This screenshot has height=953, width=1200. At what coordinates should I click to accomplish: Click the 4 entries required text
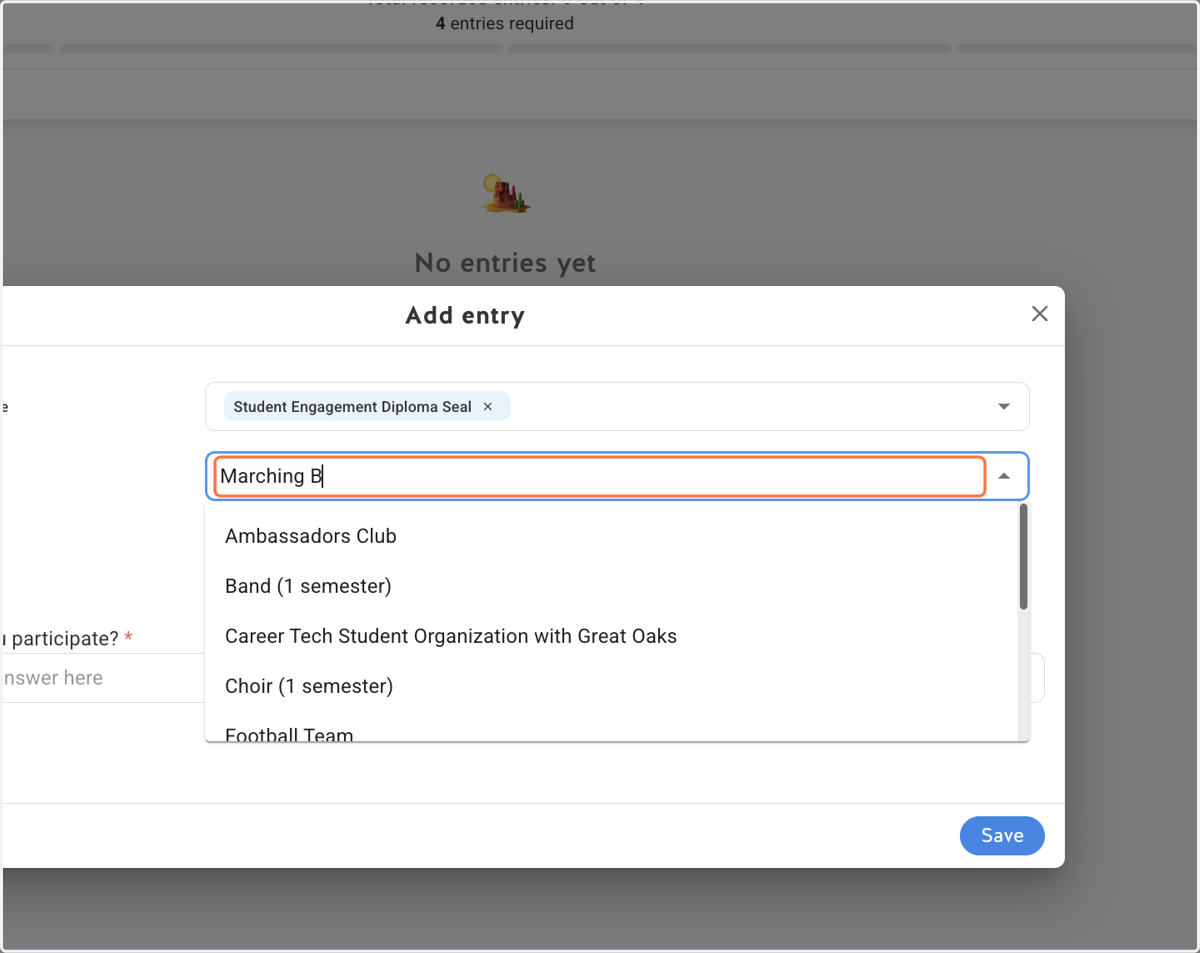coord(505,23)
